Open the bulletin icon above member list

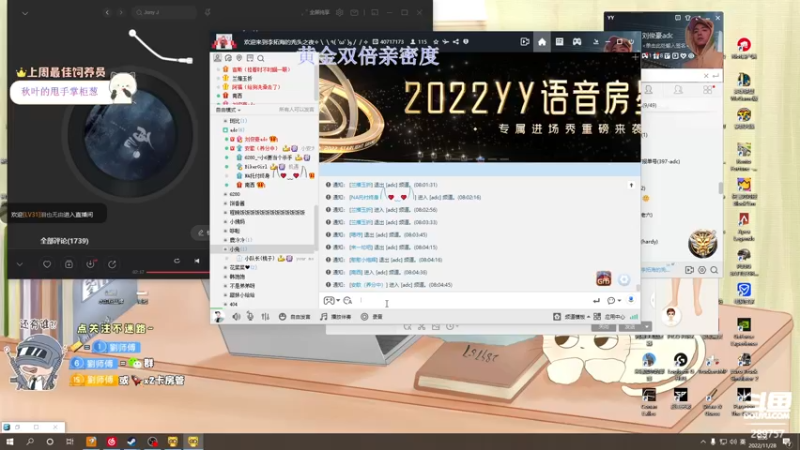pos(250,58)
